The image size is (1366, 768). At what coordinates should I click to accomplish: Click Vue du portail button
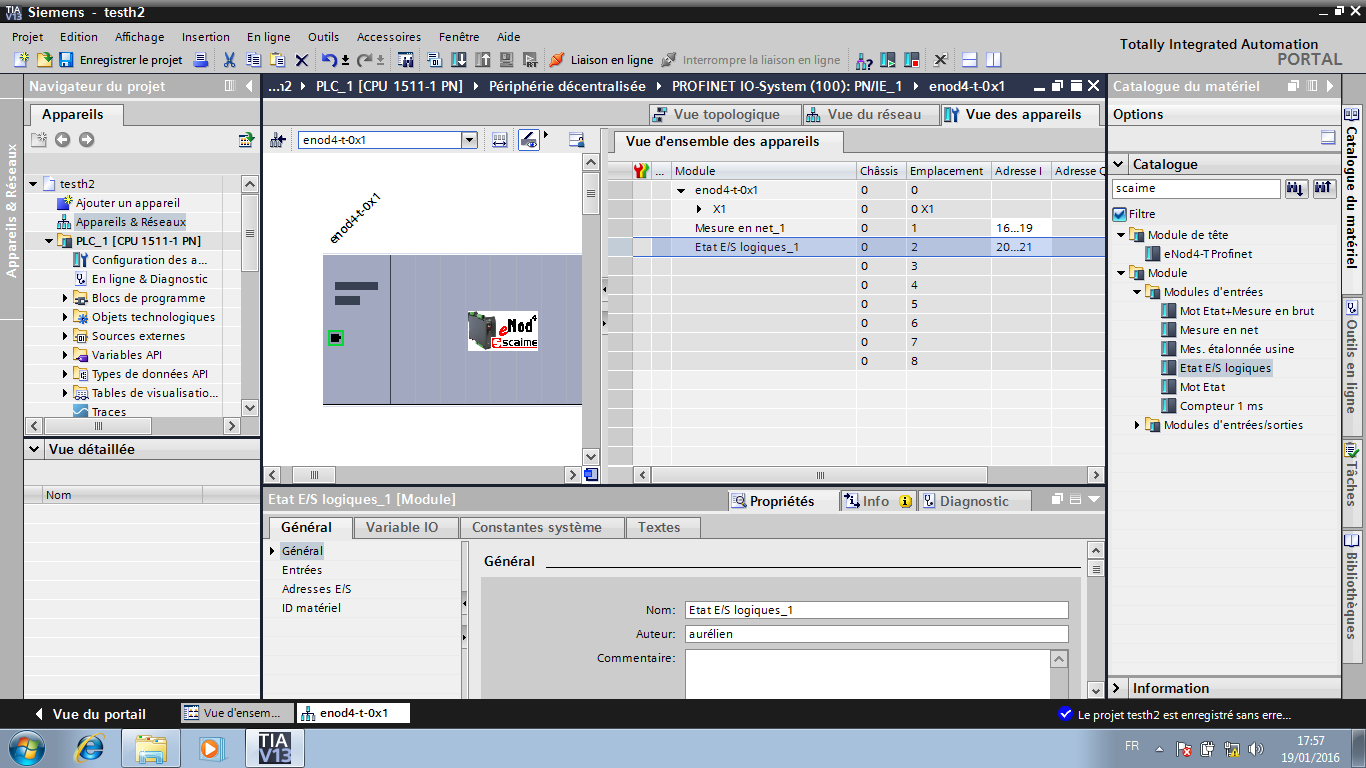90,714
